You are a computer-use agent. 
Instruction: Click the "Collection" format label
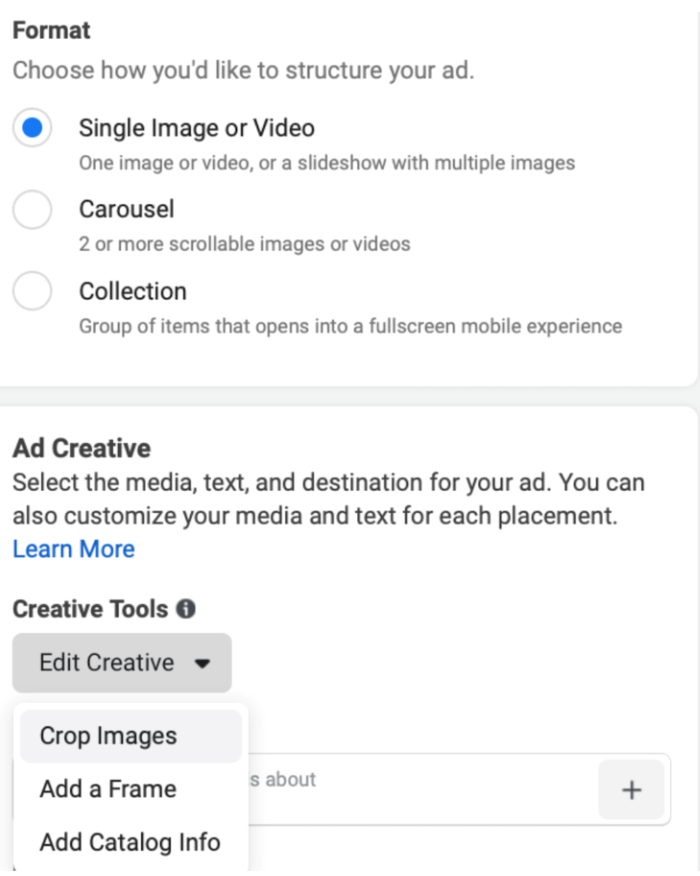133,291
